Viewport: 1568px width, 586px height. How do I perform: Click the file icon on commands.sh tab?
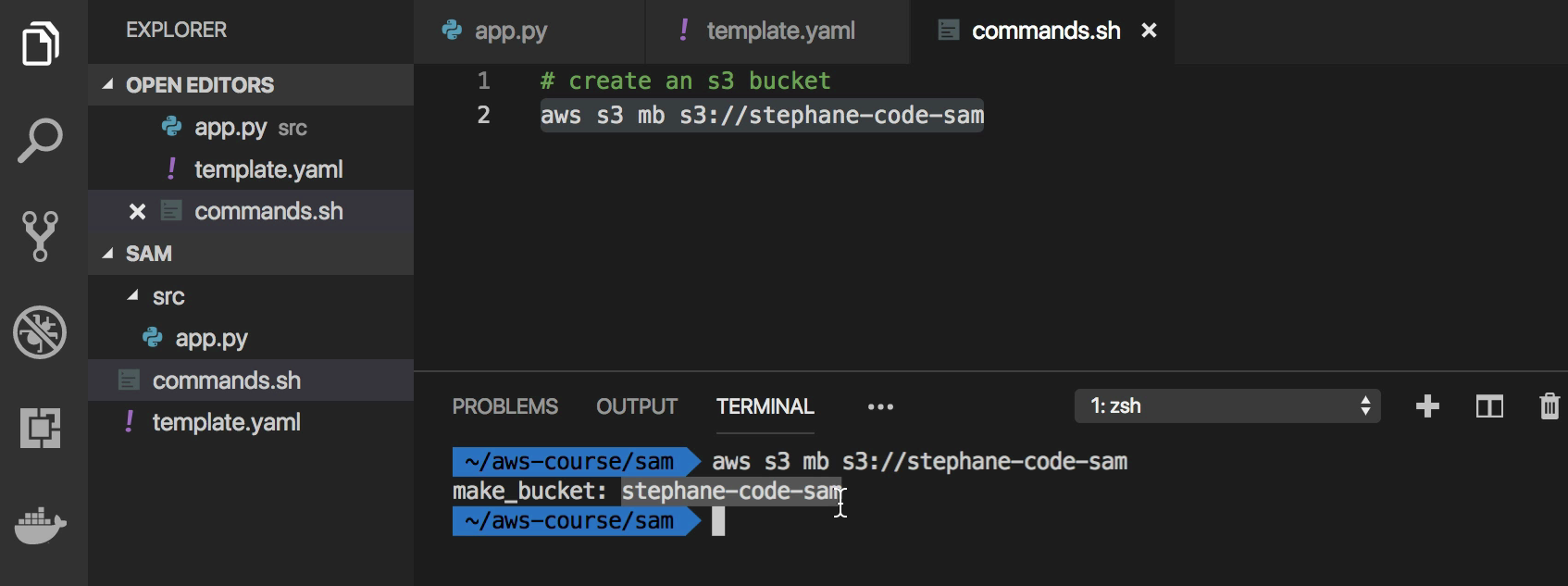pyautogui.click(x=949, y=31)
